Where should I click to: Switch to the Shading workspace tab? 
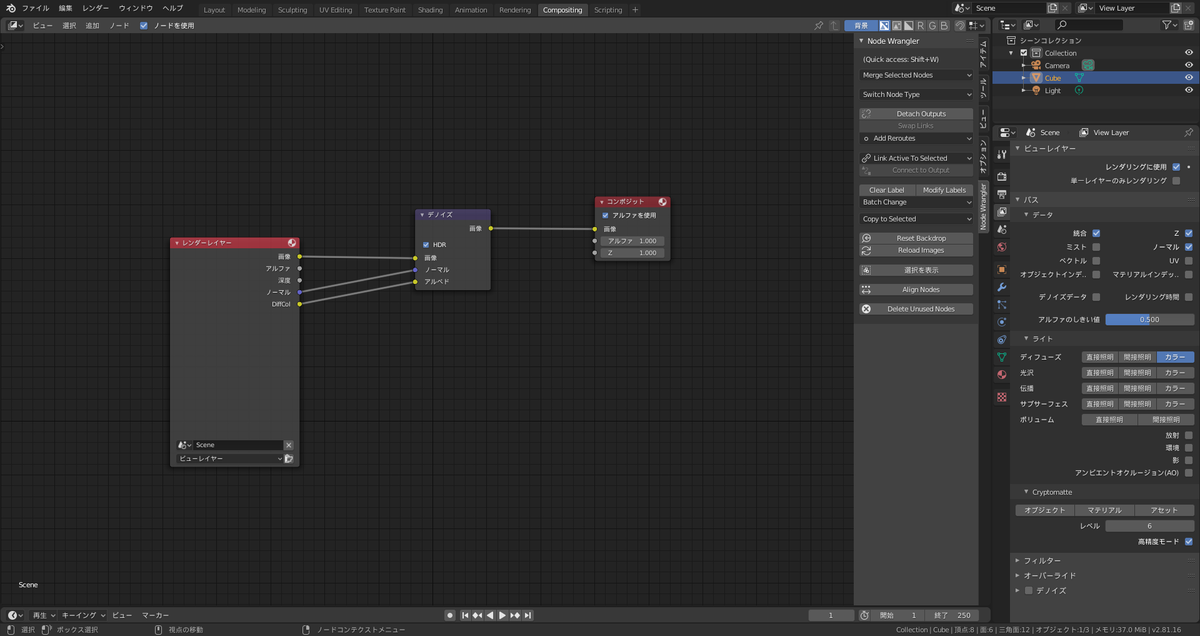pos(430,10)
